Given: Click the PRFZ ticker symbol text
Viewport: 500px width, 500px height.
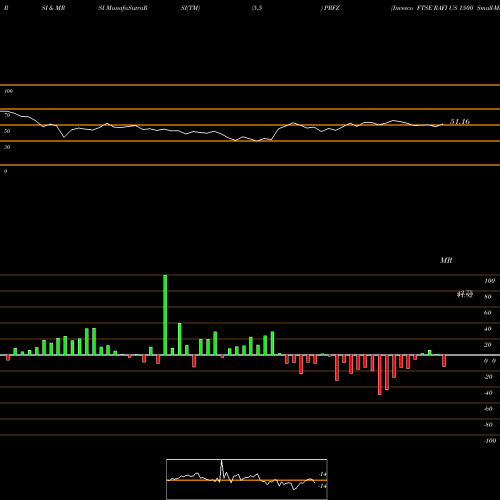Looking at the screenshot, I should coord(332,8).
